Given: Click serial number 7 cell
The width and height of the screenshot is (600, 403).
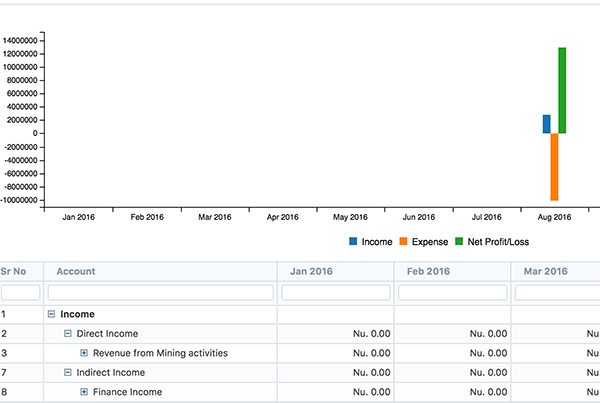Looking at the screenshot, I should click(4, 372).
